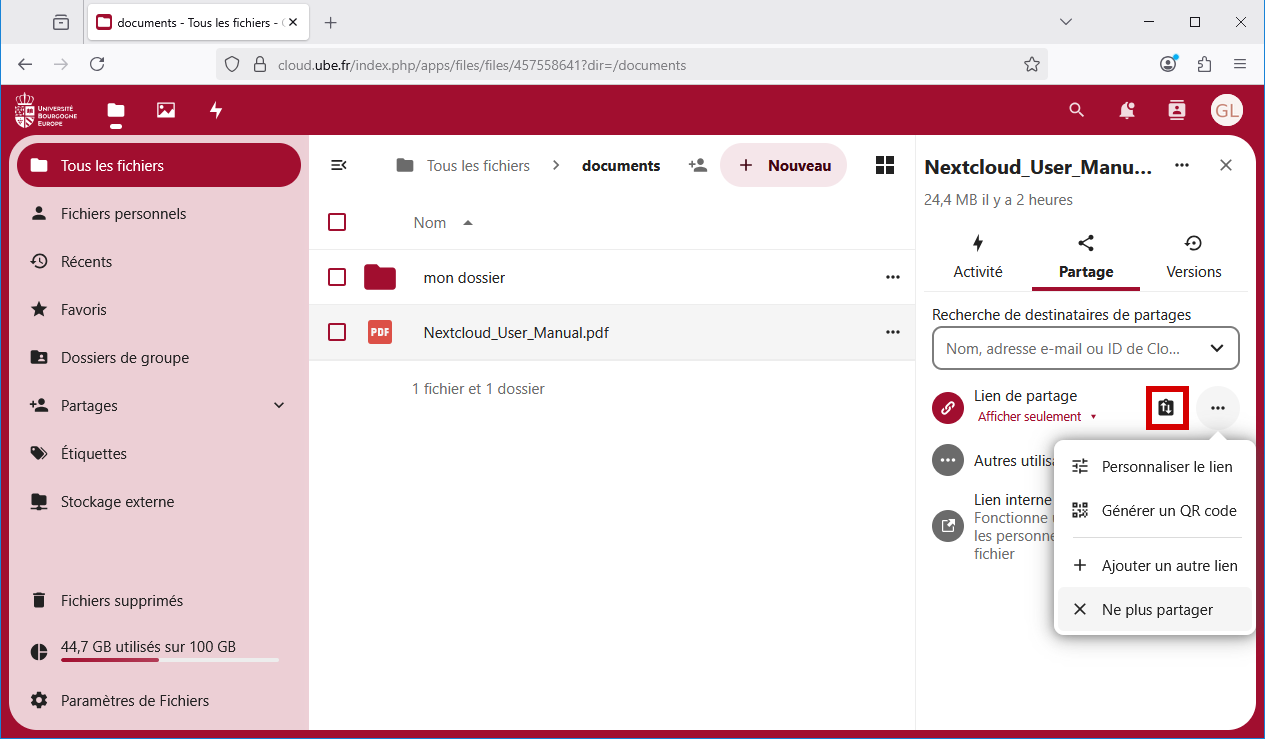The width and height of the screenshot is (1265, 739).
Task: Open the share recipients search dropdown
Action: tap(1217, 348)
